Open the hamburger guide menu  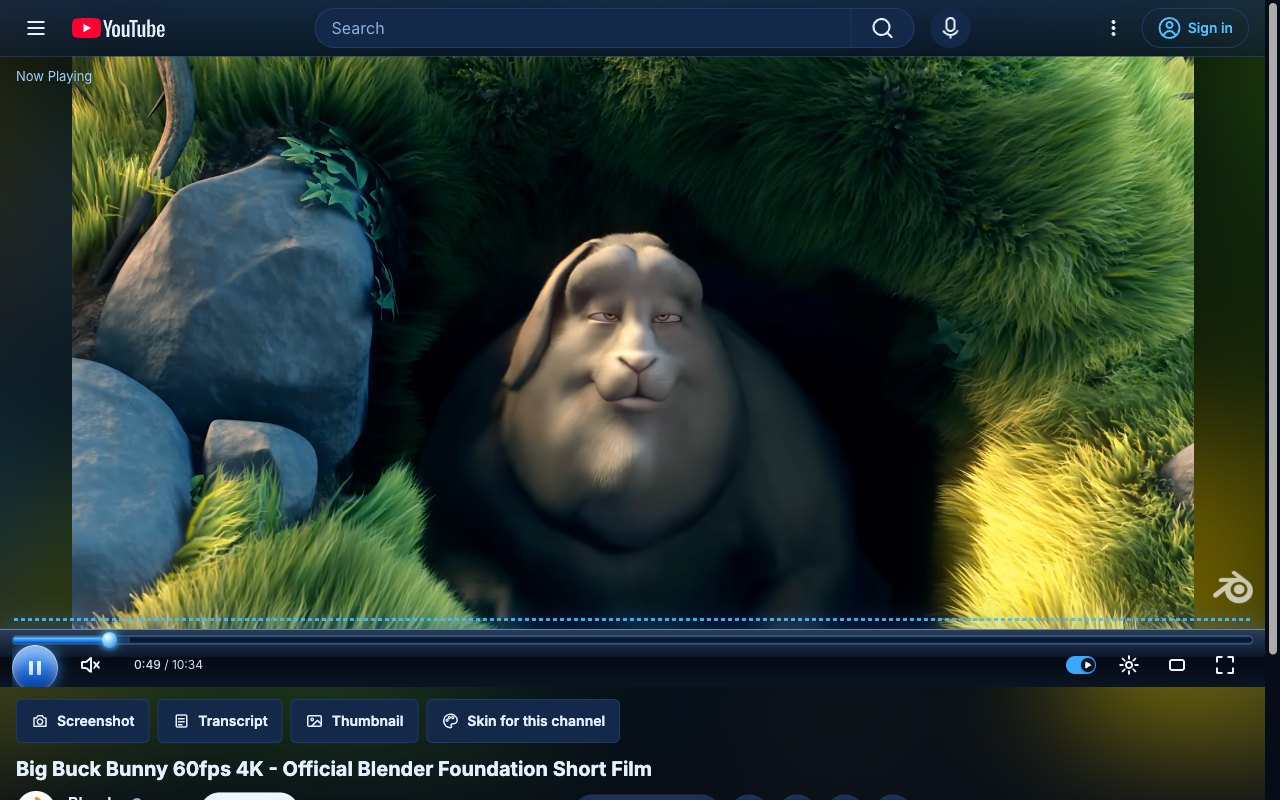click(x=36, y=28)
